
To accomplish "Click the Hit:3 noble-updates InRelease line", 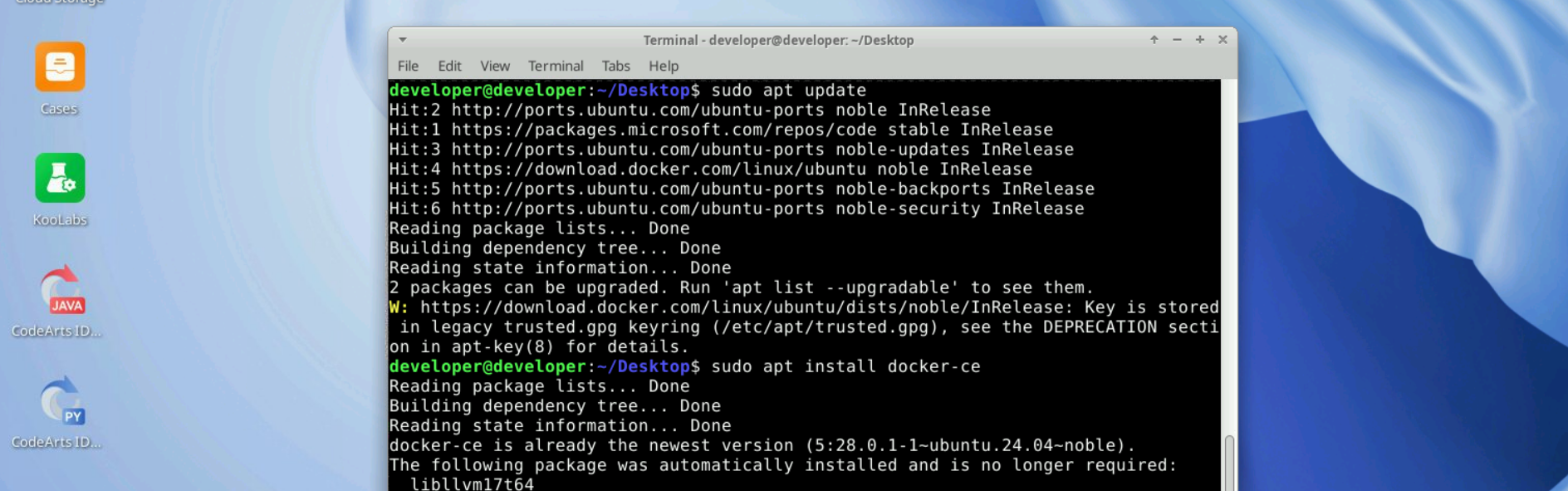I will coord(732,150).
